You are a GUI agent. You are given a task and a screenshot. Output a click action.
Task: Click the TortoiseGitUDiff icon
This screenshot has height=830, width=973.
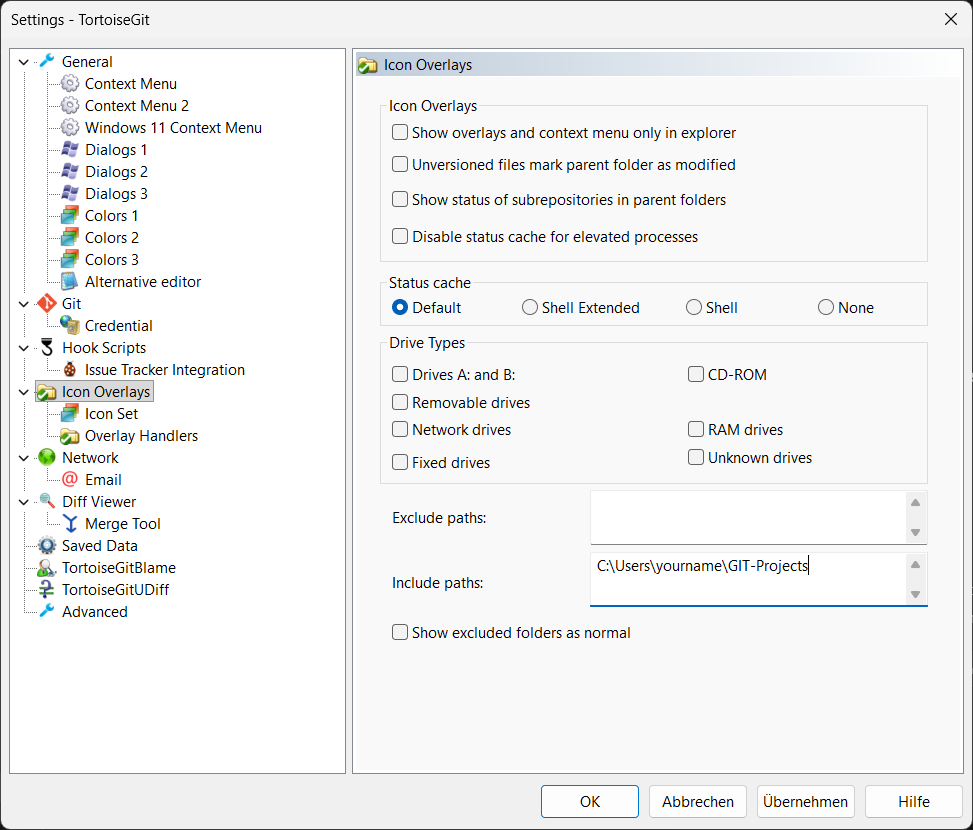coord(47,590)
